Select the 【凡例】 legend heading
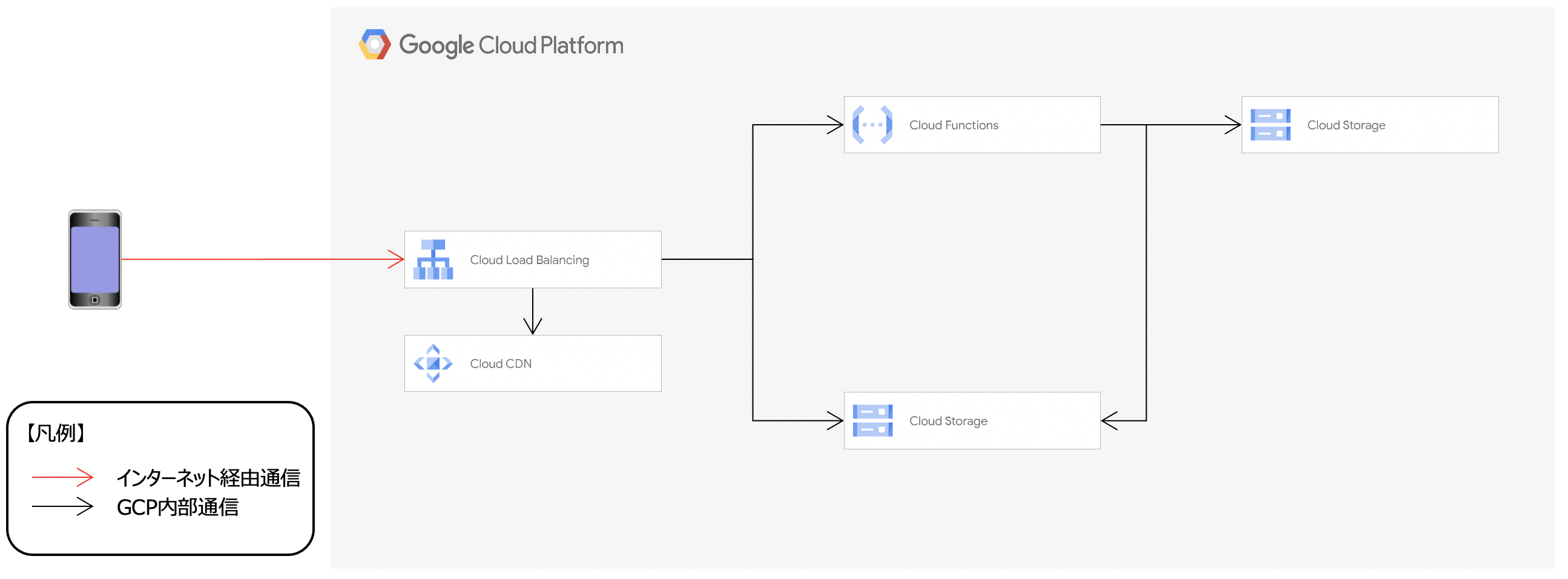The image size is (1568, 579). click(x=55, y=433)
